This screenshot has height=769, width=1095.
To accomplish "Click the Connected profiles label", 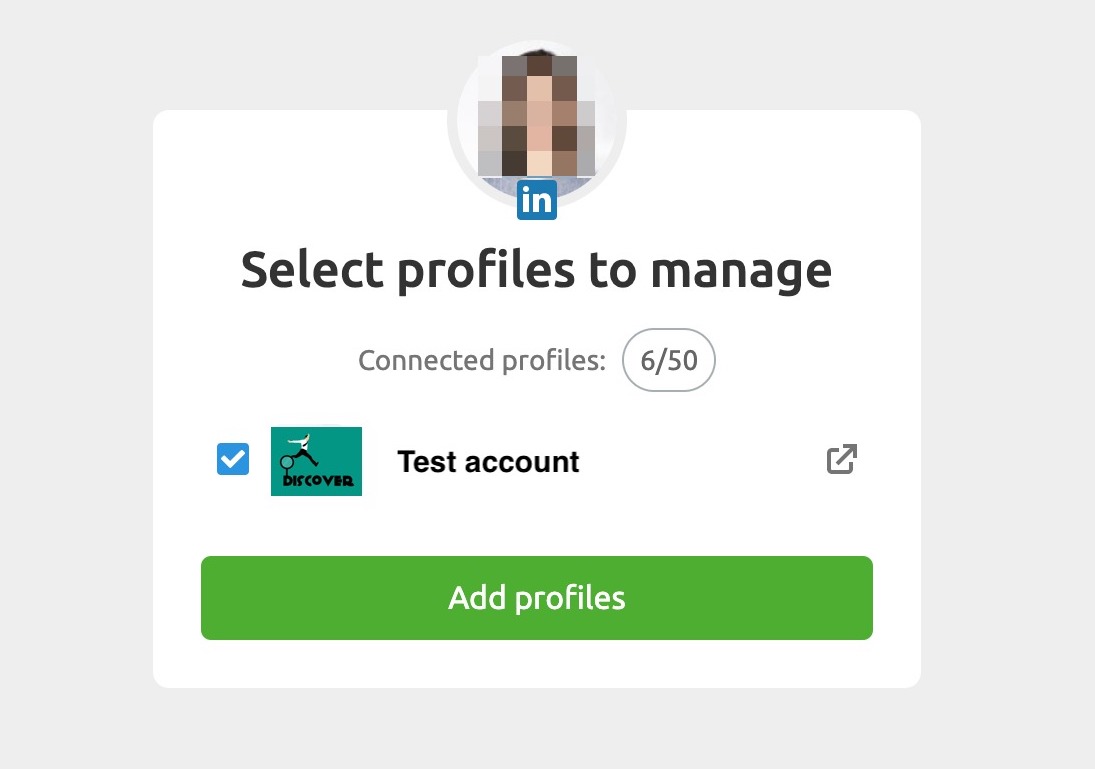I will (x=482, y=360).
